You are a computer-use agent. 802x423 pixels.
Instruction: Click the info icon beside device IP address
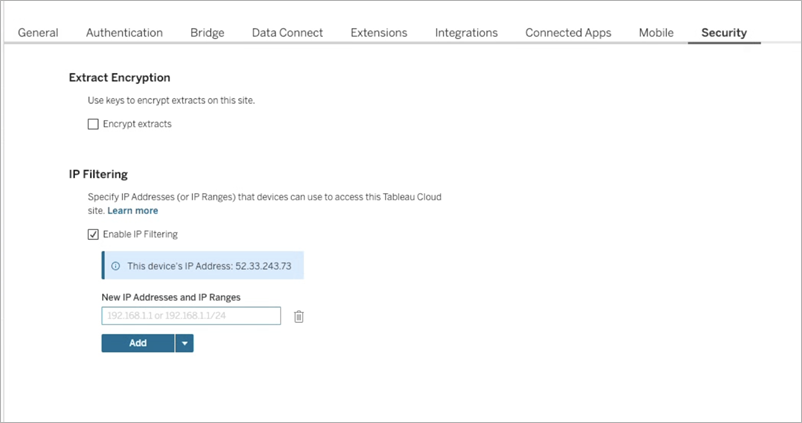pos(116,266)
